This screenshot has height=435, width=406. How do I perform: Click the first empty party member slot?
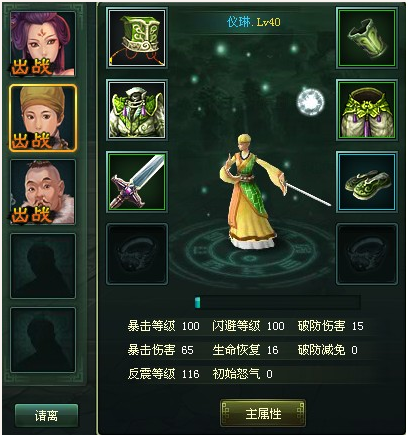pyautogui.click(x=43, y=266)
